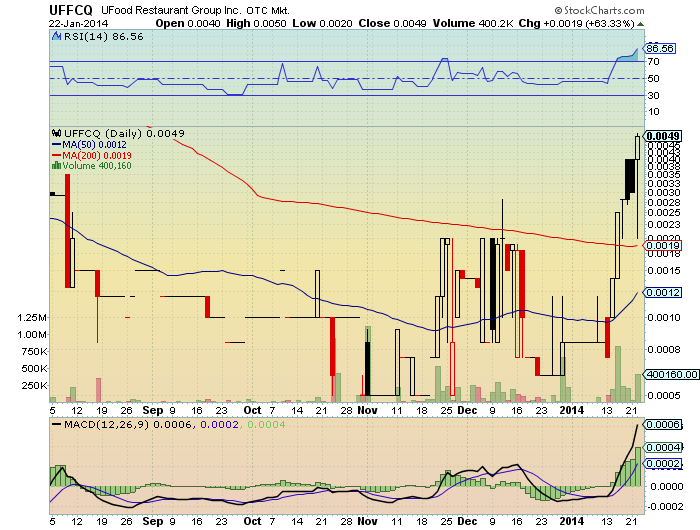The width and height of the screenshot is (700, 530).
Task: Click the MACD signal tag 0.0002
Action: coord(662,463)
